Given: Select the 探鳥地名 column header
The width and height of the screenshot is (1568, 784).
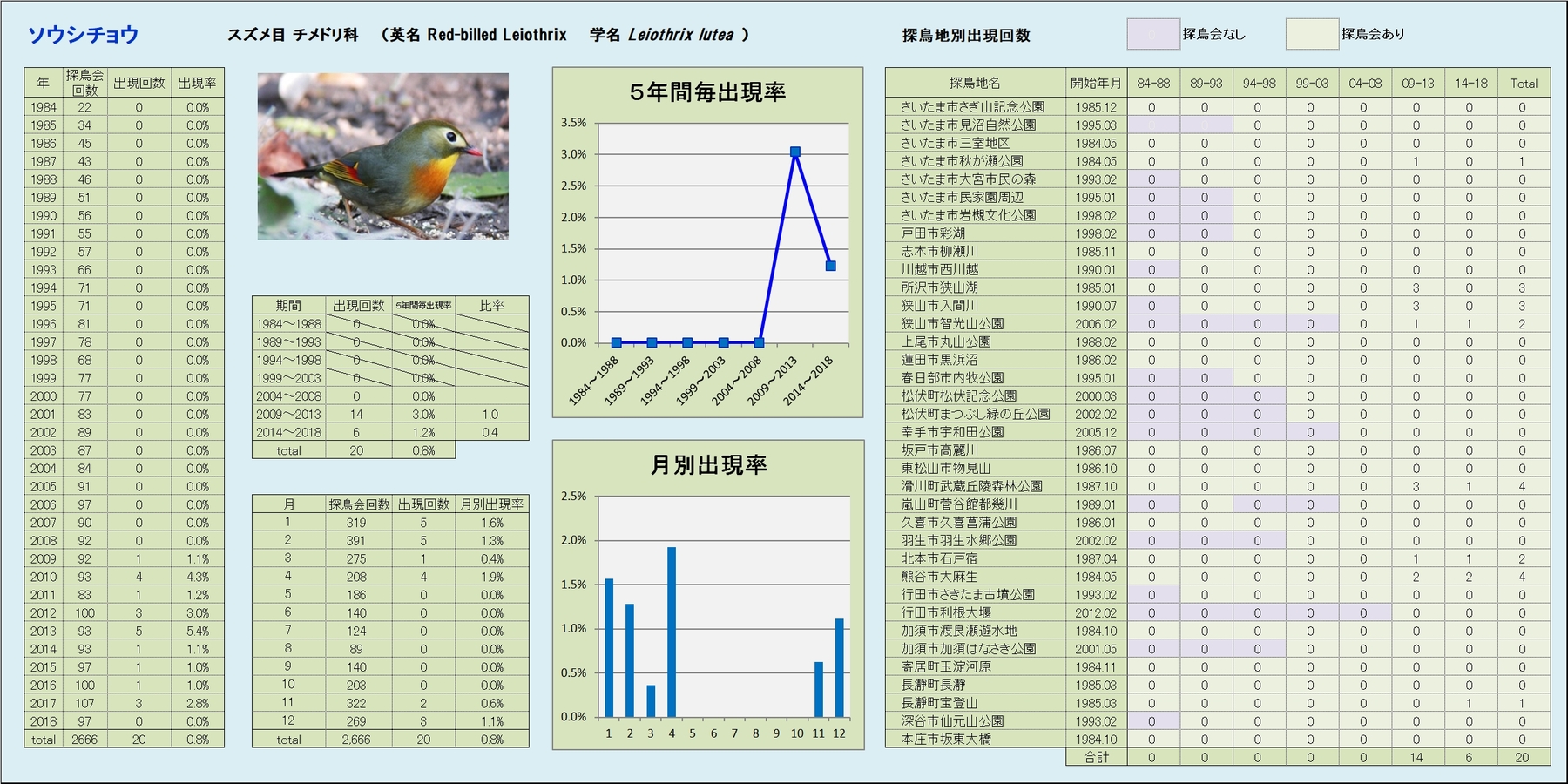Looking at the screenshot, I should coord(975,84).
